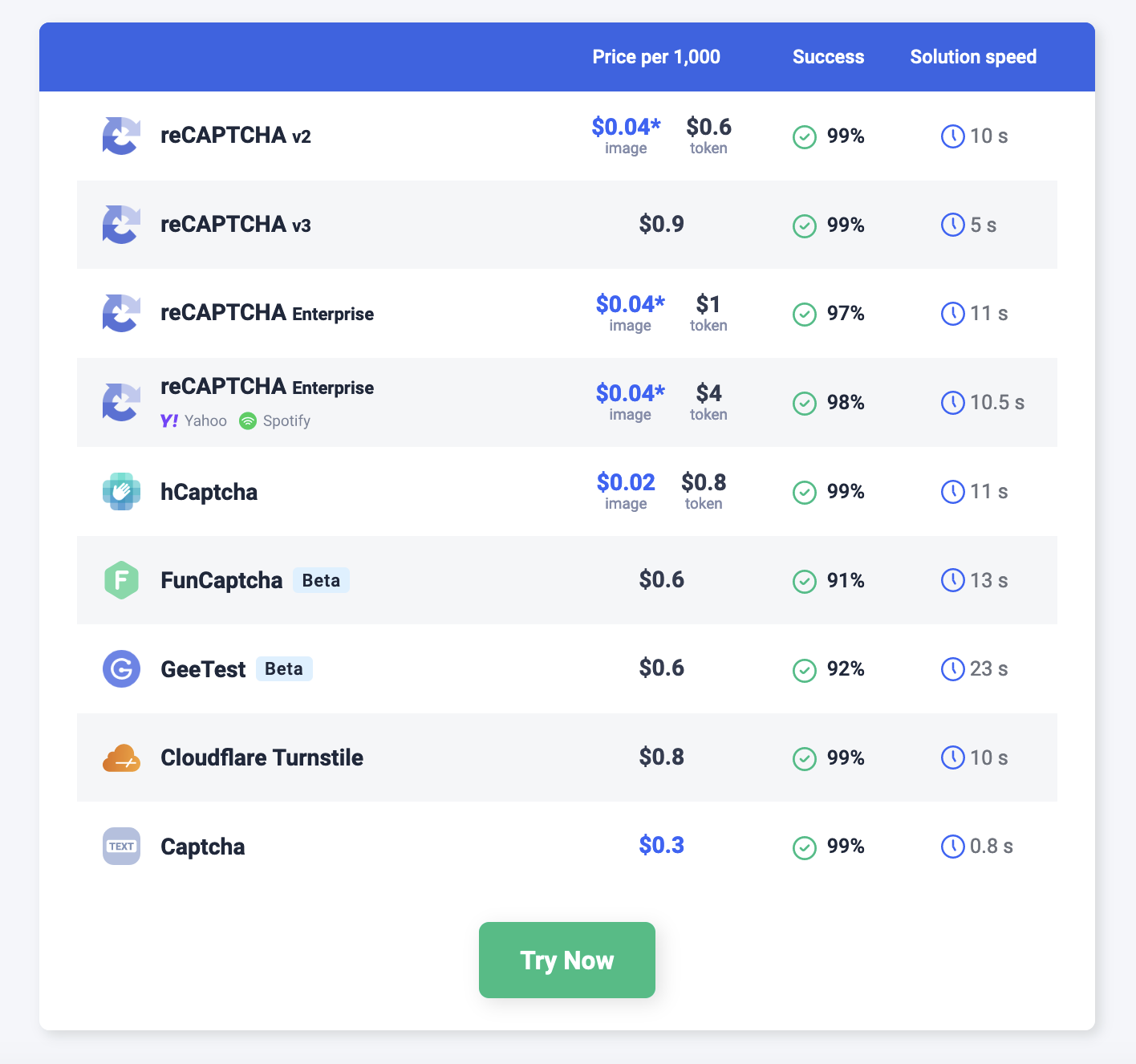This screenshot has height=1064, width=1136.
Task: Click the success checkmark in the hCaptcha row
Action: tap(805, 492)
